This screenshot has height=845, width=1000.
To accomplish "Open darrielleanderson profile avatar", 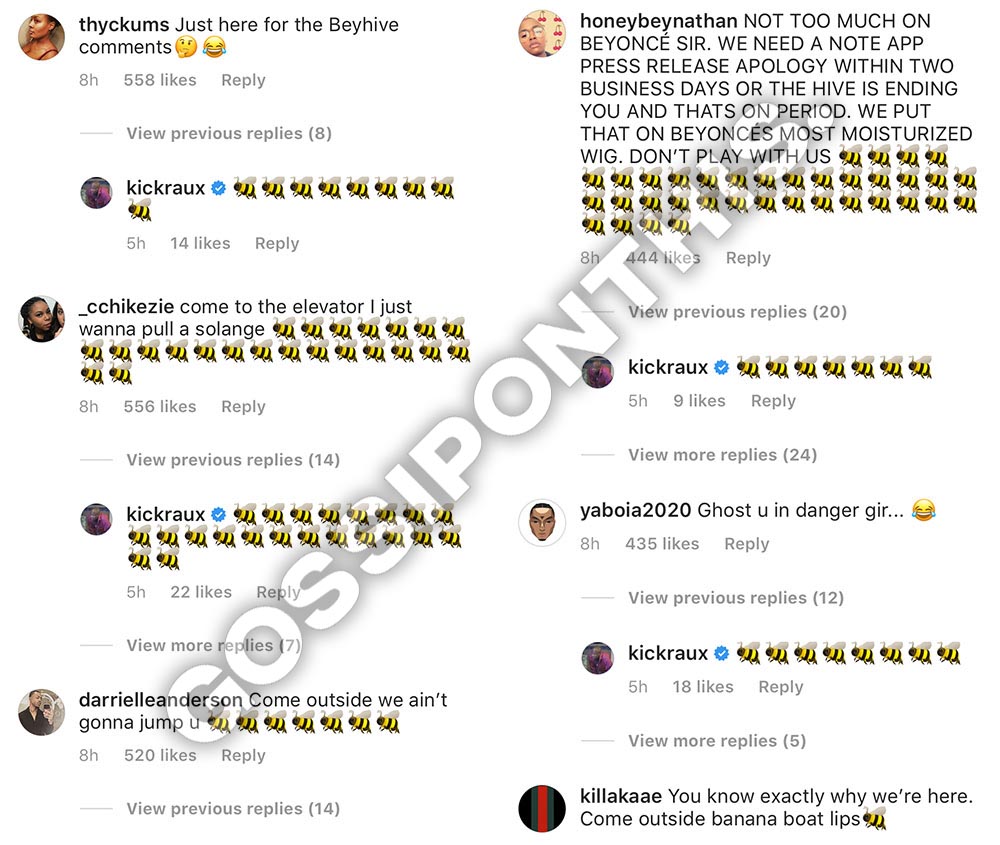I will pos(41,712).
